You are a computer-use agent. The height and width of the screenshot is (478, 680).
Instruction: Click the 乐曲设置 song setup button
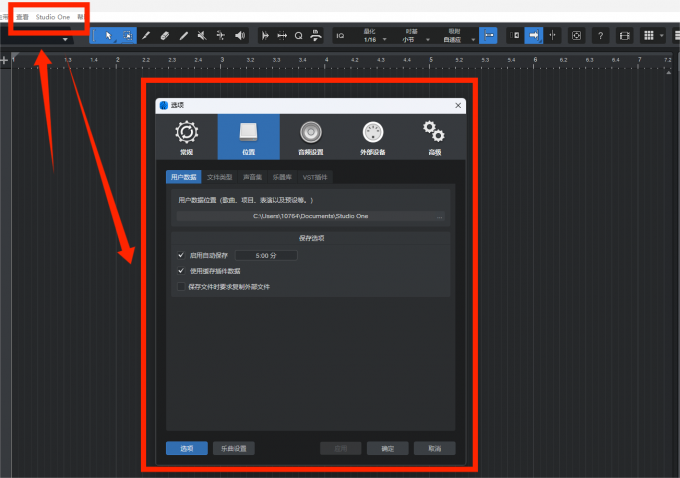233,448
